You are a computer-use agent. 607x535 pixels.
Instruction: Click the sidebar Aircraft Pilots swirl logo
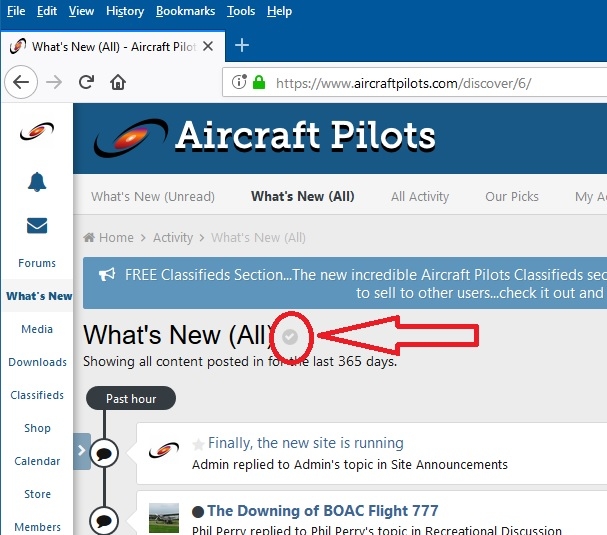coord(37,131)
